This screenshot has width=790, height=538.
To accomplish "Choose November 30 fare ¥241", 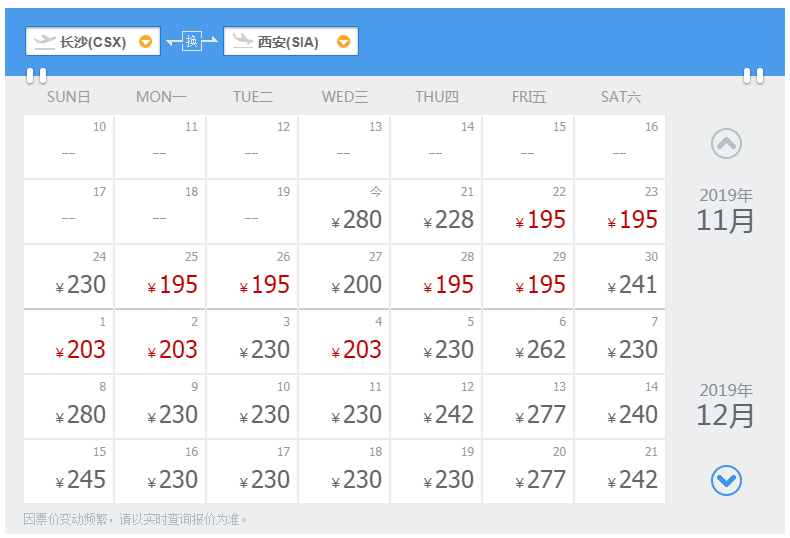I will coord(620,276).
